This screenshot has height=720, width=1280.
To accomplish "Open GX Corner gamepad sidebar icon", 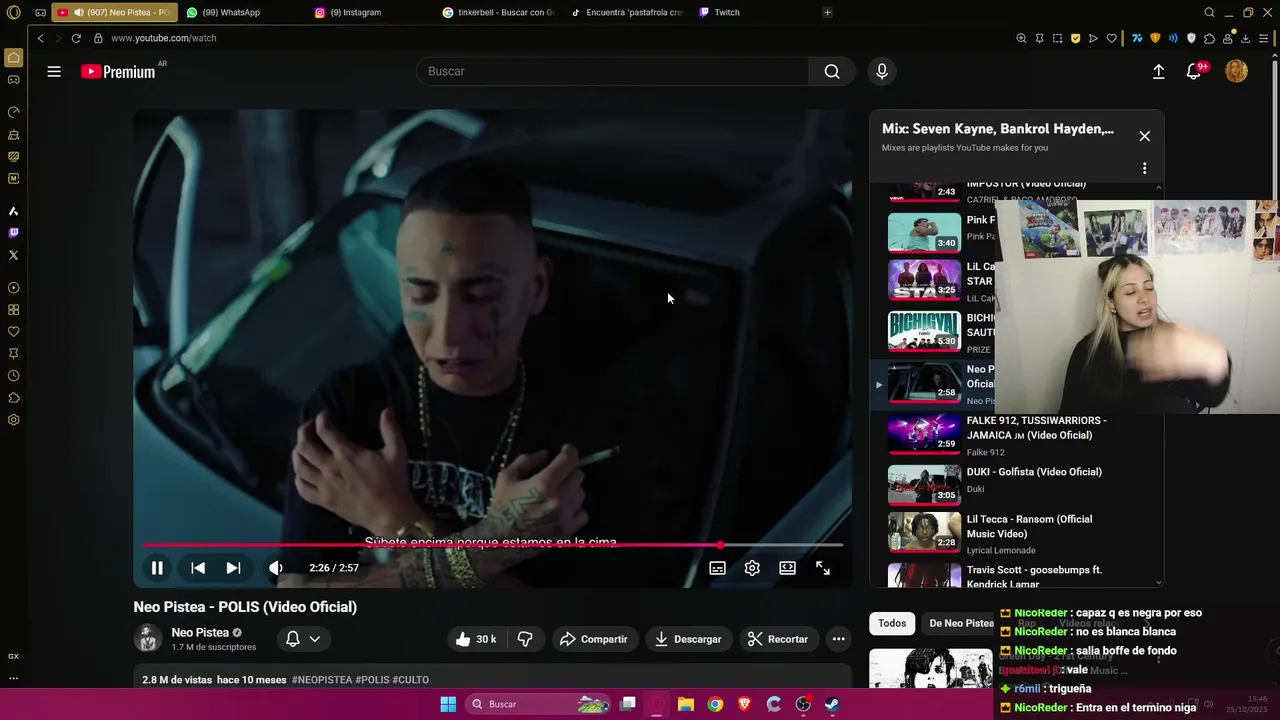I will pos(13,80).
